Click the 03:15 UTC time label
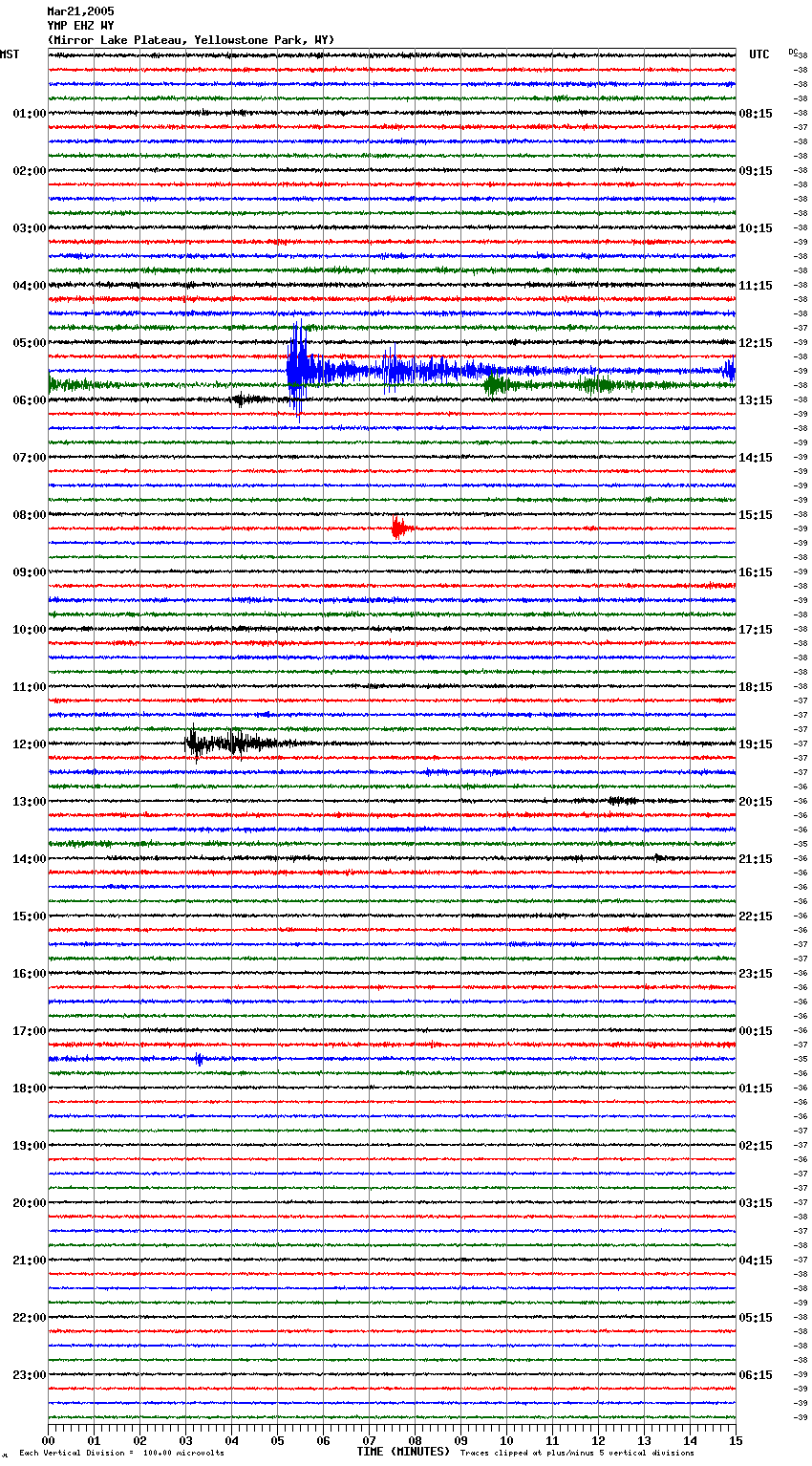812x1466 pixels. (x=756, y=1203)
